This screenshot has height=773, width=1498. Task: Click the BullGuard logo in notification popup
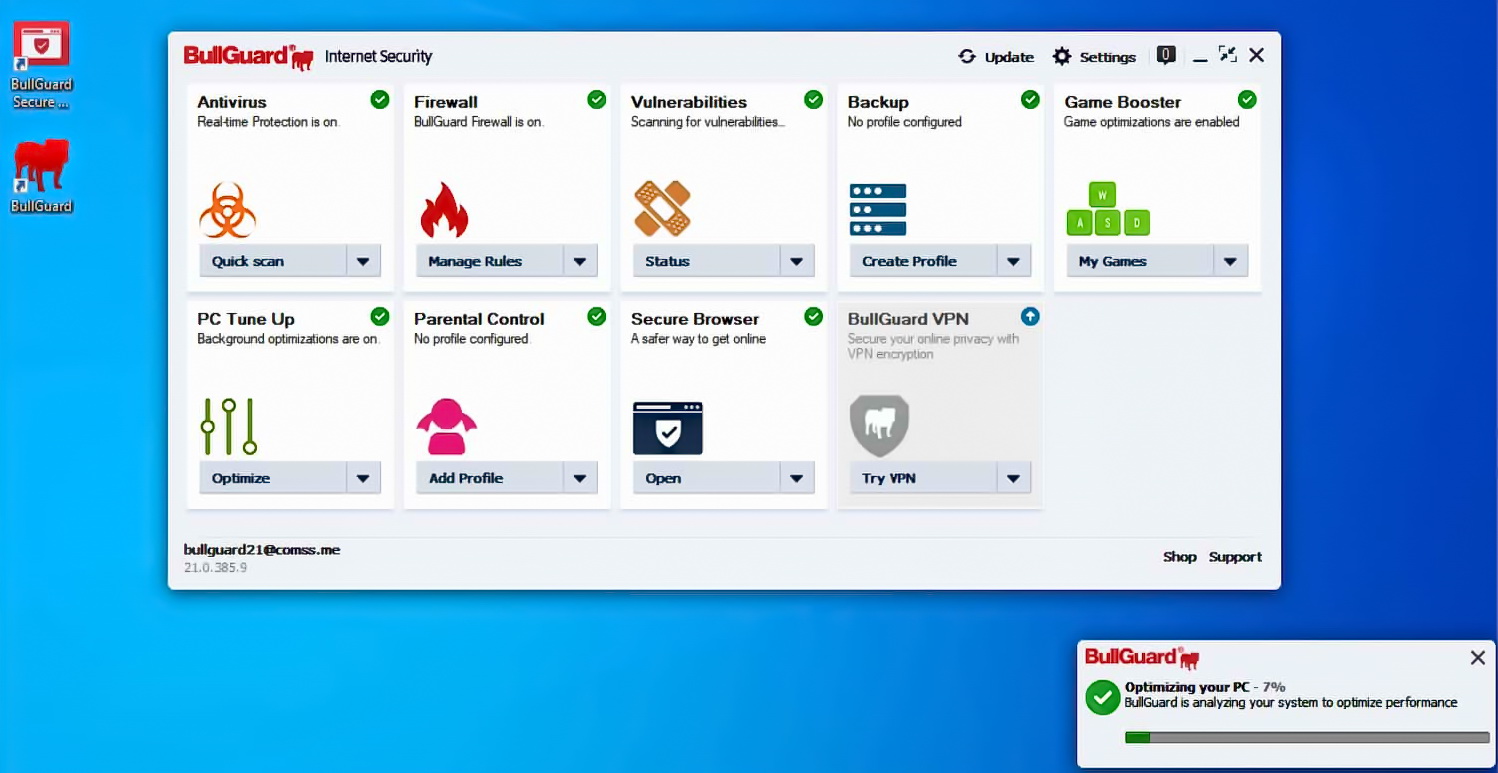pos(1142,657)
